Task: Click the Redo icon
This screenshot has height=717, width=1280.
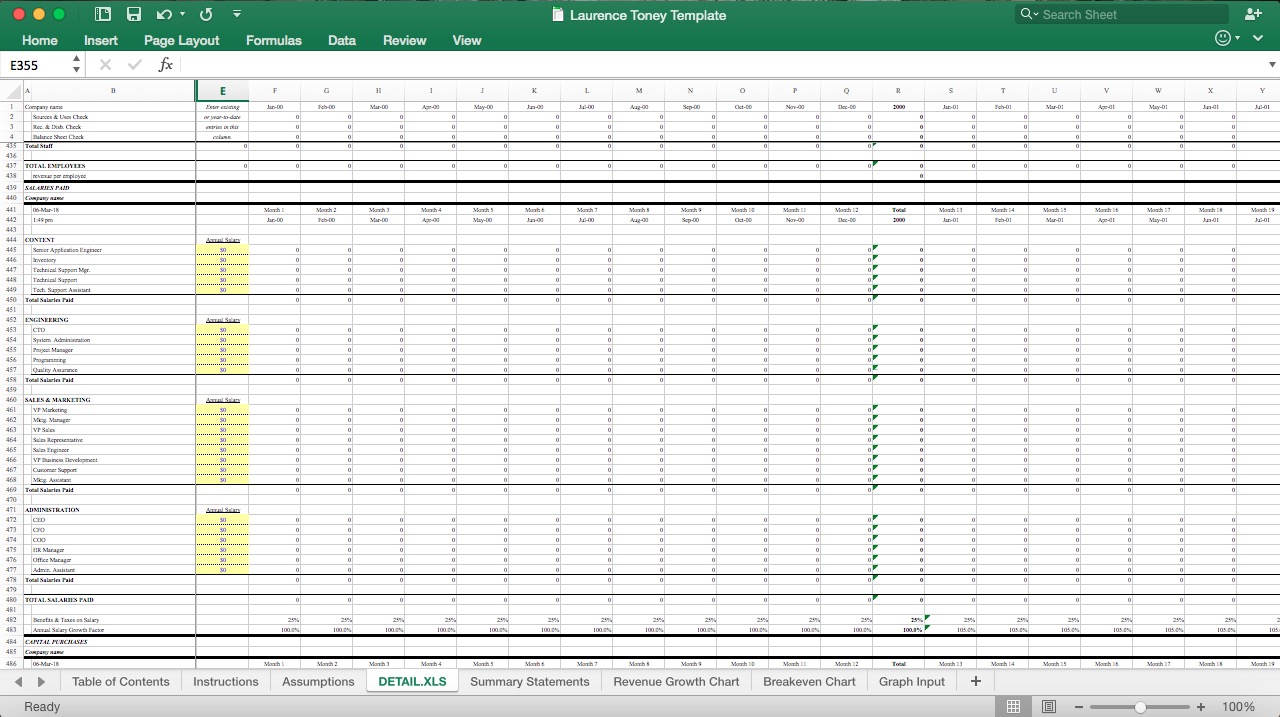Action: [x=205, y=14]
